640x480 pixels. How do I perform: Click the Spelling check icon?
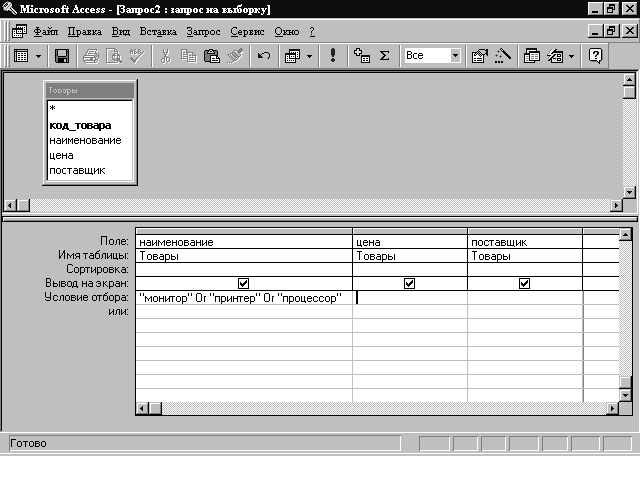pyautogui.click(x=137, y=56)
